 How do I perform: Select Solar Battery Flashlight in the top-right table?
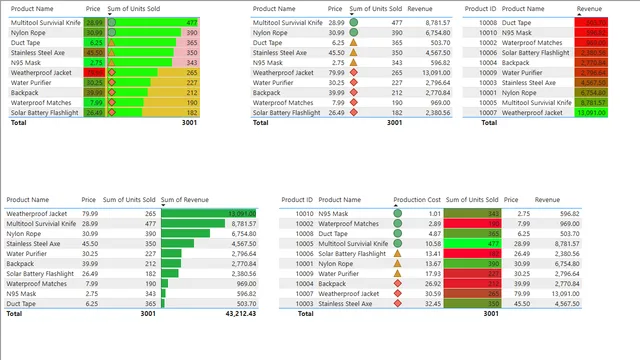[x=535, y=53]
